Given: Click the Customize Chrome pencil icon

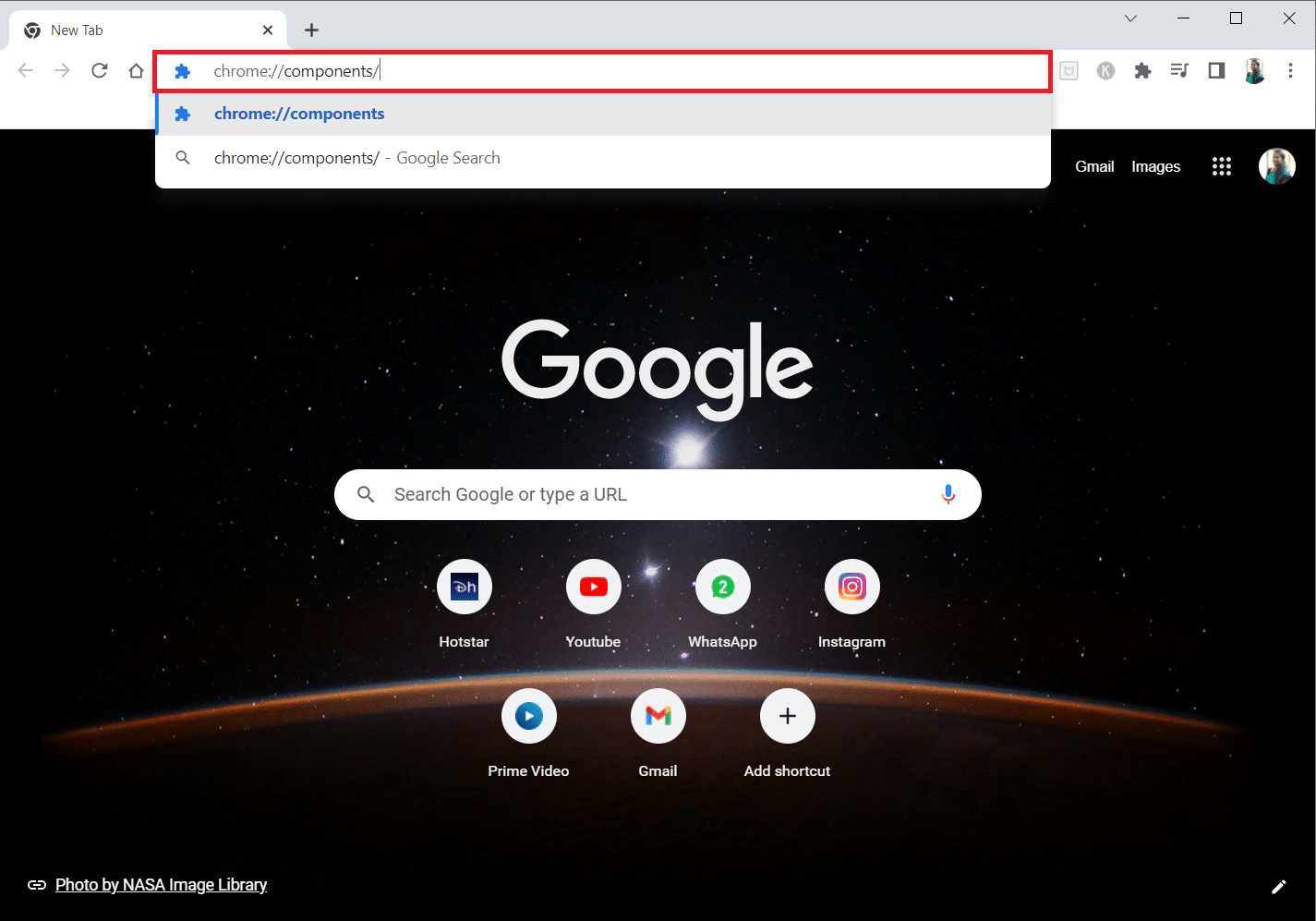Looking at the screenshot, I should (1279, 887).
